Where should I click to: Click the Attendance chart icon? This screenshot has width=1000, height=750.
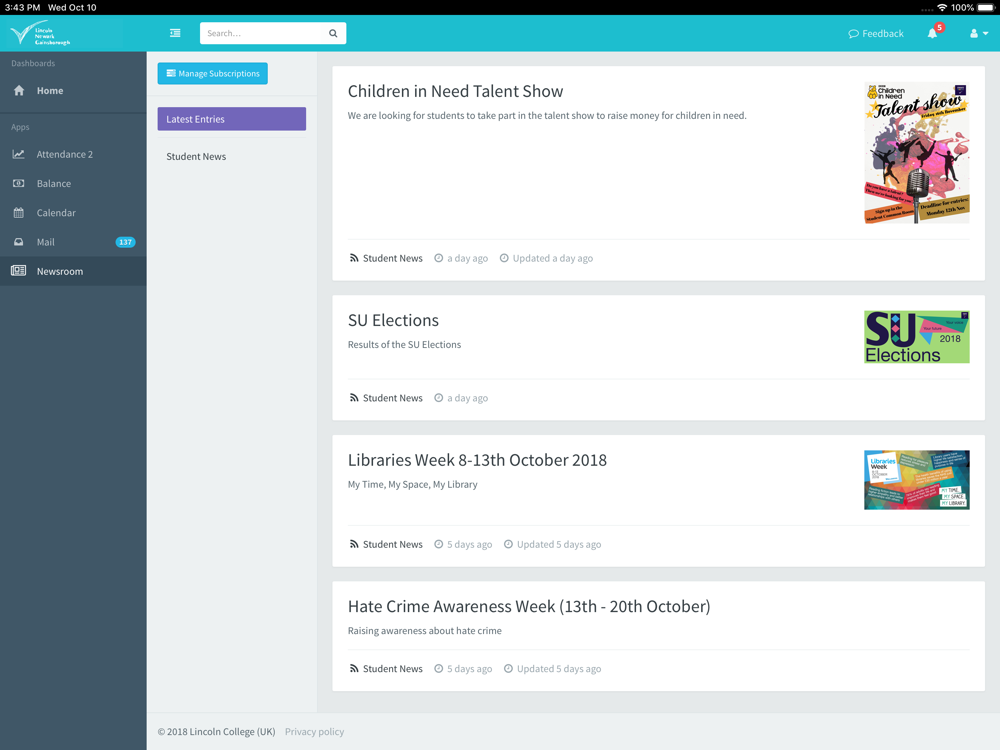(18, 154)
